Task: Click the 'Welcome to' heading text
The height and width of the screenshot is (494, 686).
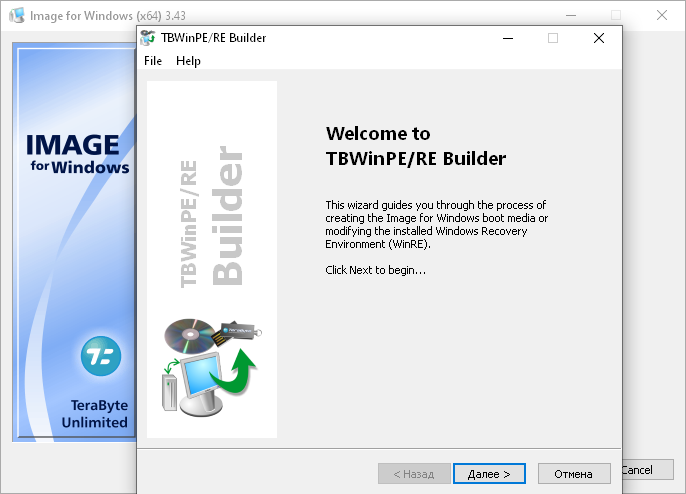Action: pos(378,133)
